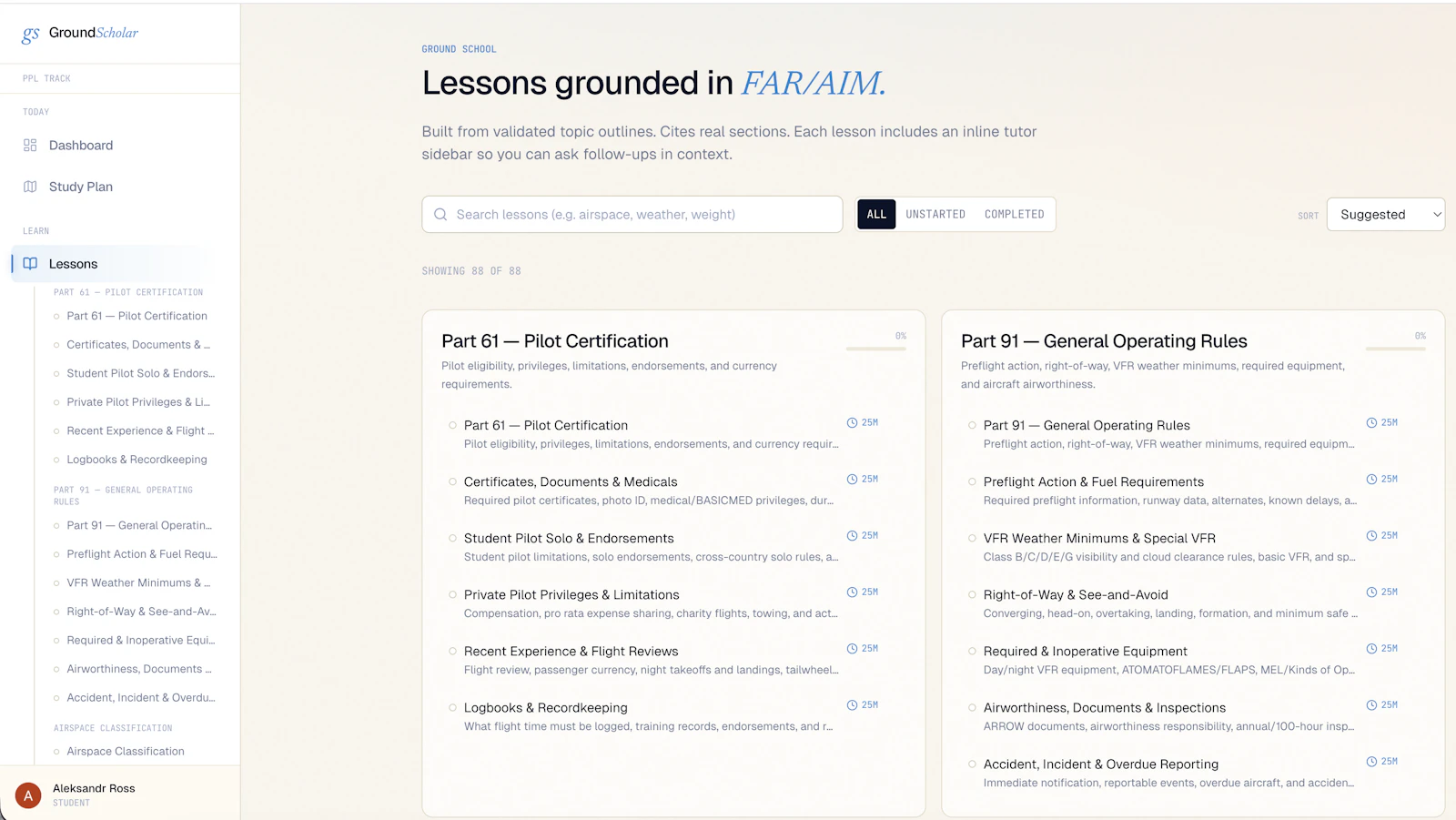
Task: Click the Aleksandr Ross profile name
Action: [94, 788]
